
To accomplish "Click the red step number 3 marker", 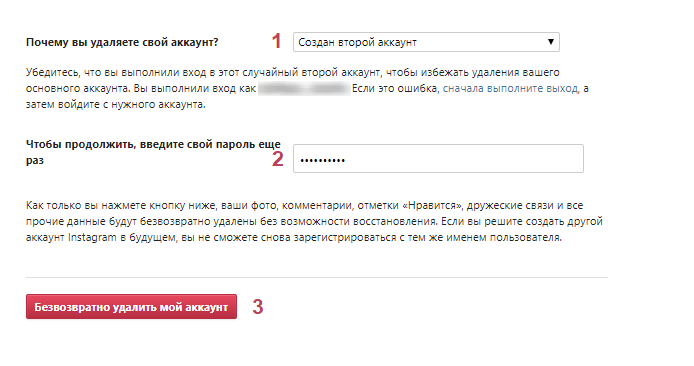I will pos(258,307).
